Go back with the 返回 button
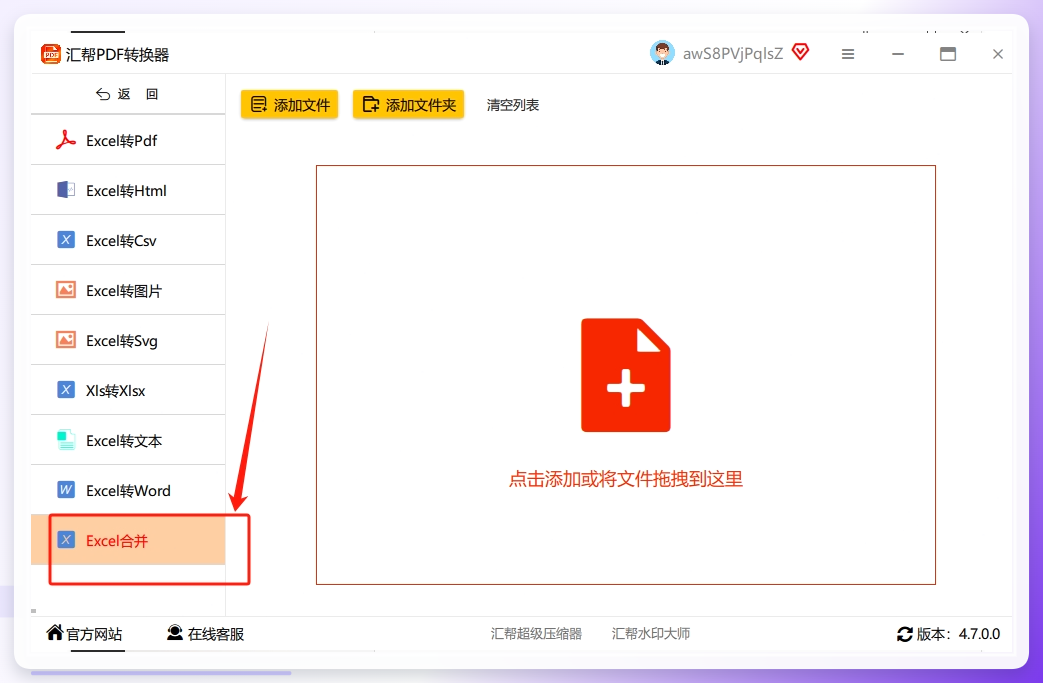 click(128, 94)
